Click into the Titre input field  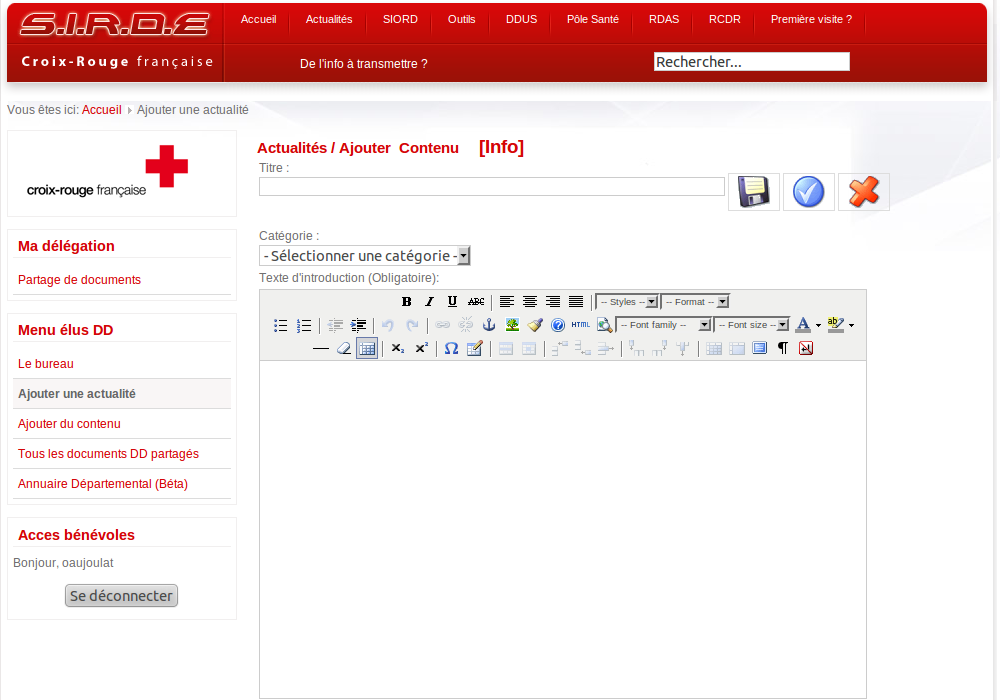pyautogui.click(x=491, y=187)
